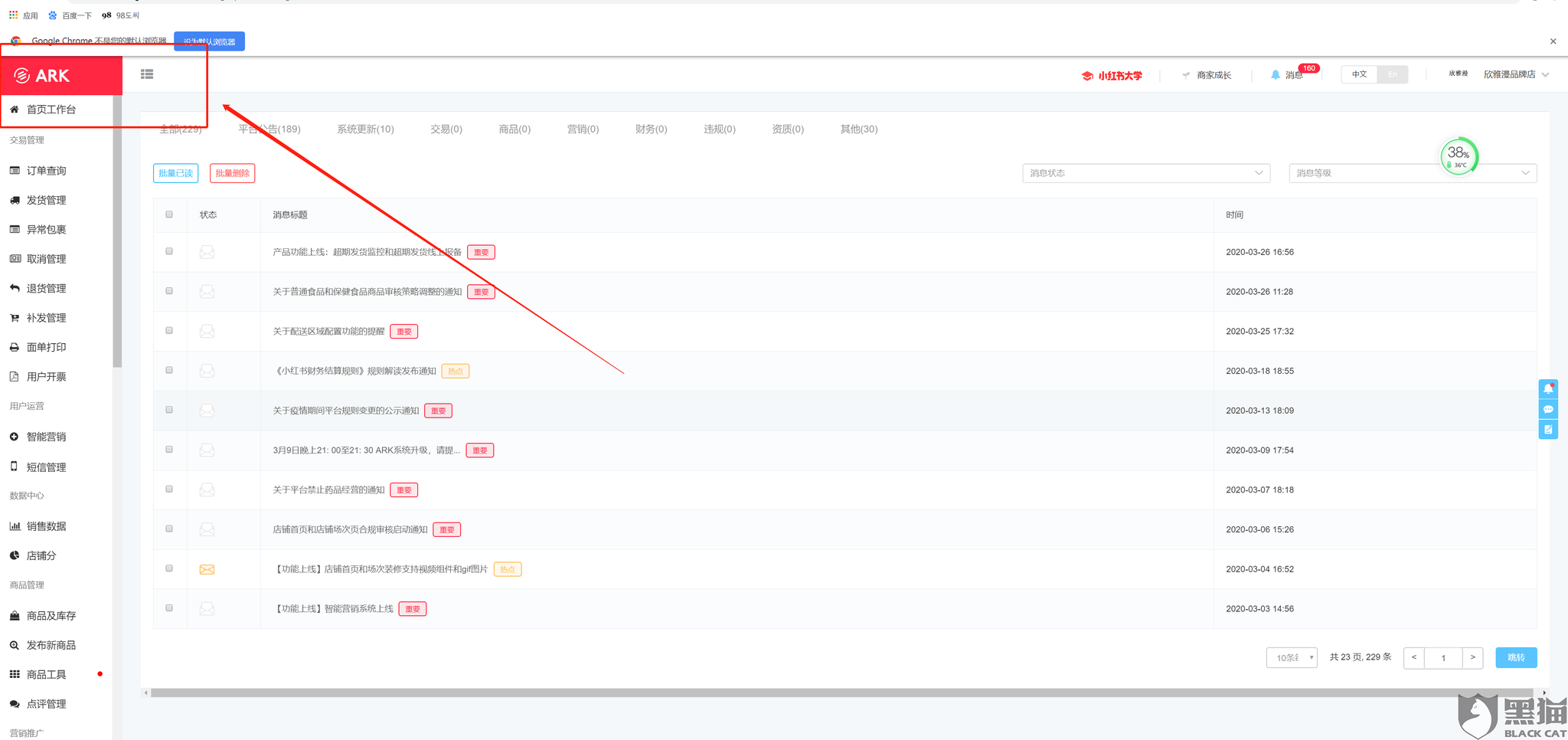The width and height of the screenshot is (1568, 740).
Task: Open 订单查询 in the sidebar
Action: (x=46, y=171)
